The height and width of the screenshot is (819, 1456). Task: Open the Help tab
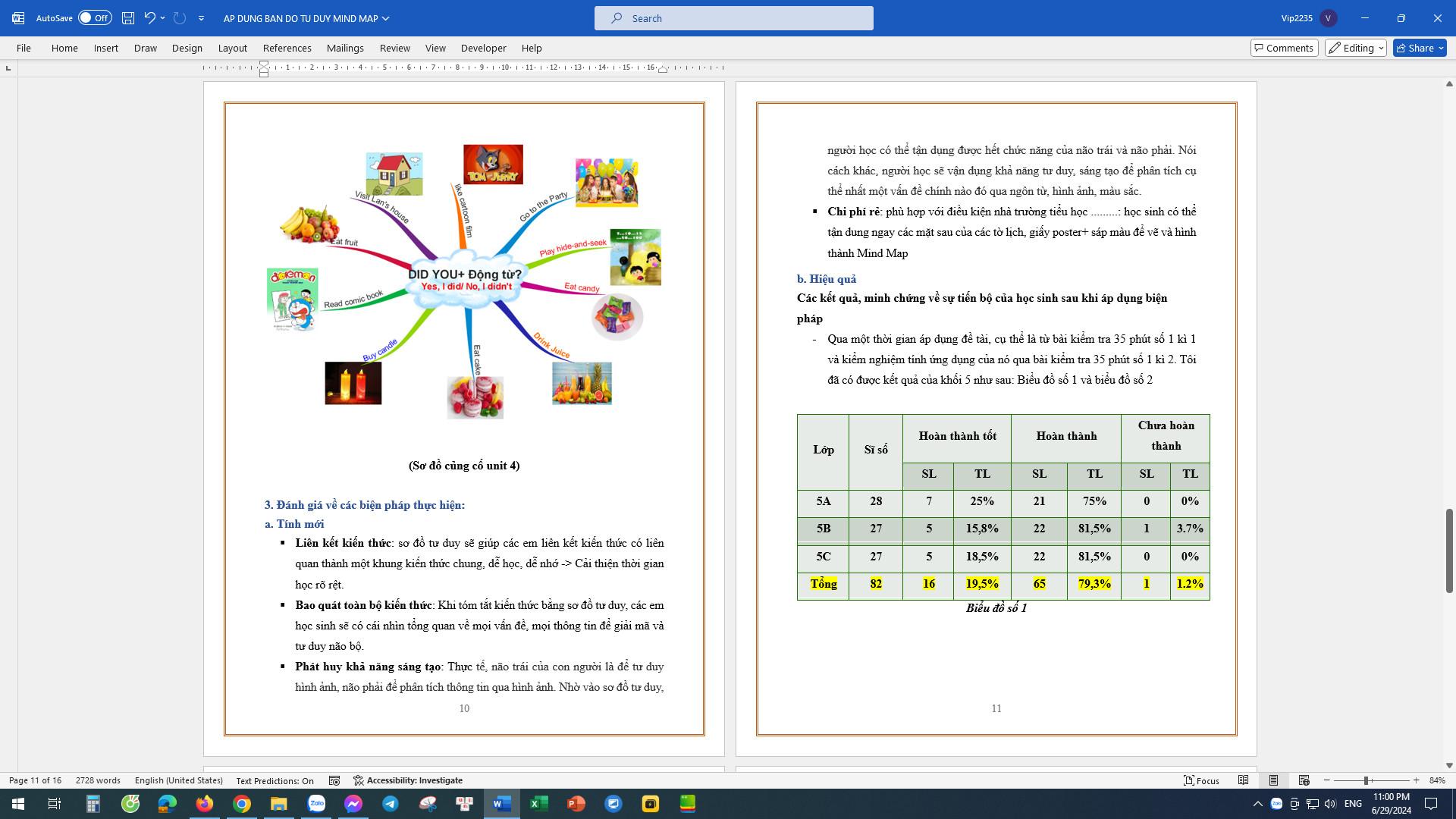(x=532, y=48)
